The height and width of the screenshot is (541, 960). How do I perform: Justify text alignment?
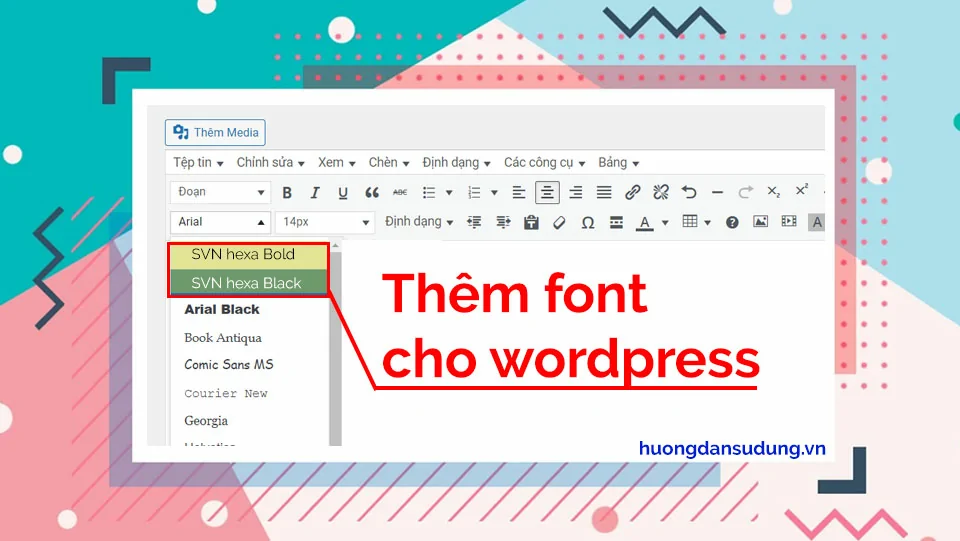pos(604,193)
